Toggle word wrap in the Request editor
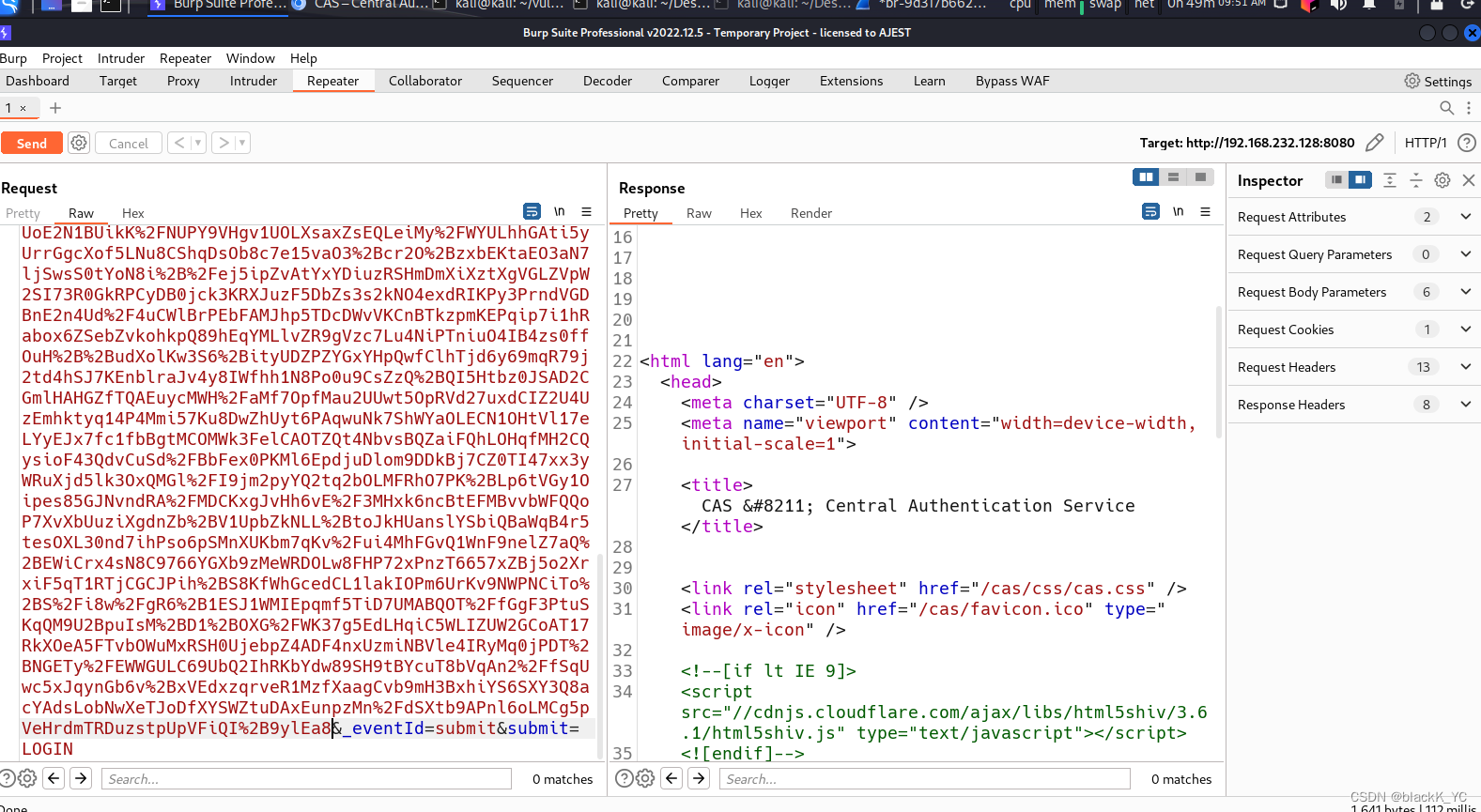Viewport: 1481px width, 812px height. pyautogui.click(x=532, y=211)
